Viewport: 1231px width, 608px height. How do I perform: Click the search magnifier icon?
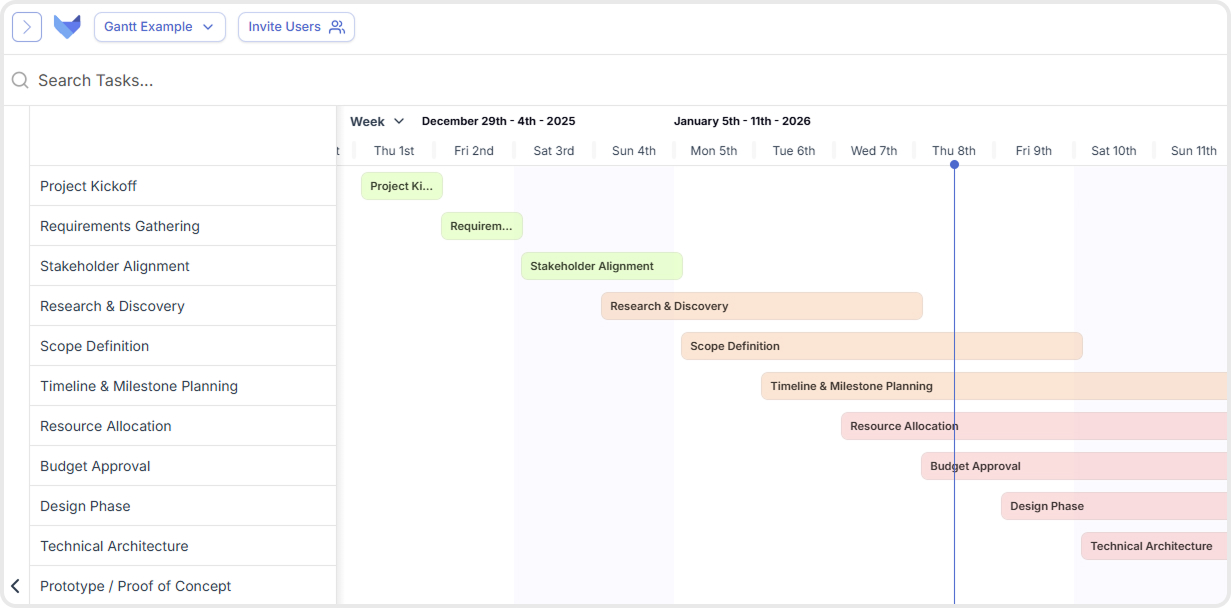(x=20, y=79)
